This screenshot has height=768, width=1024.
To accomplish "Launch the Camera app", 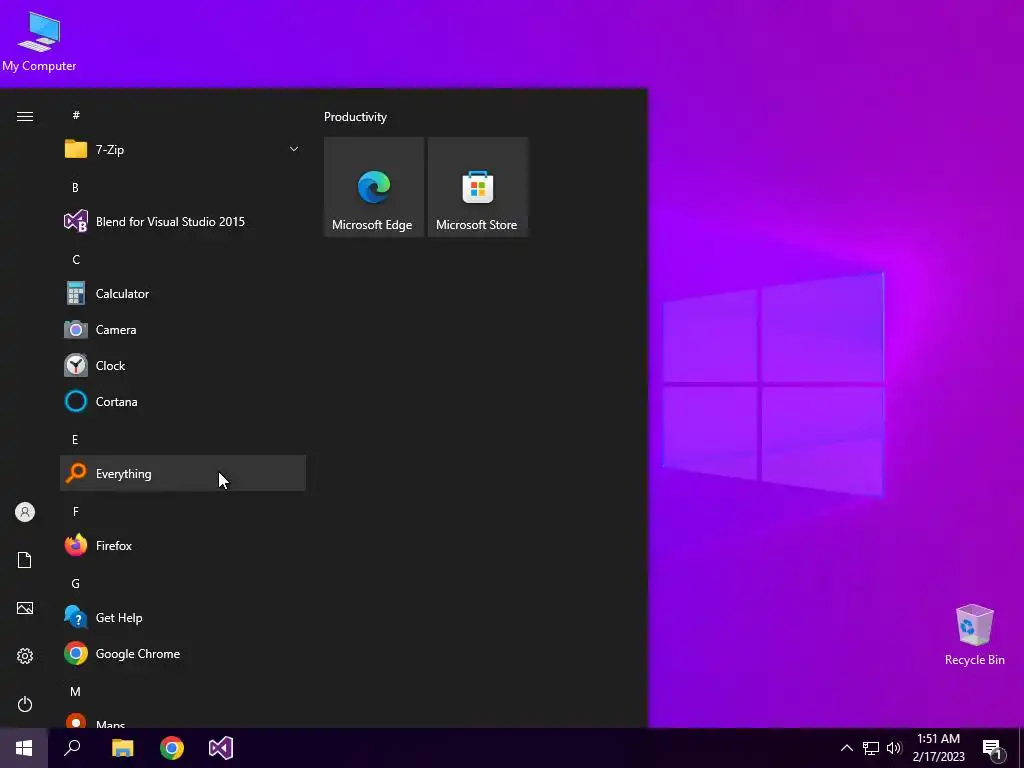I will click(x=183, y=330).
